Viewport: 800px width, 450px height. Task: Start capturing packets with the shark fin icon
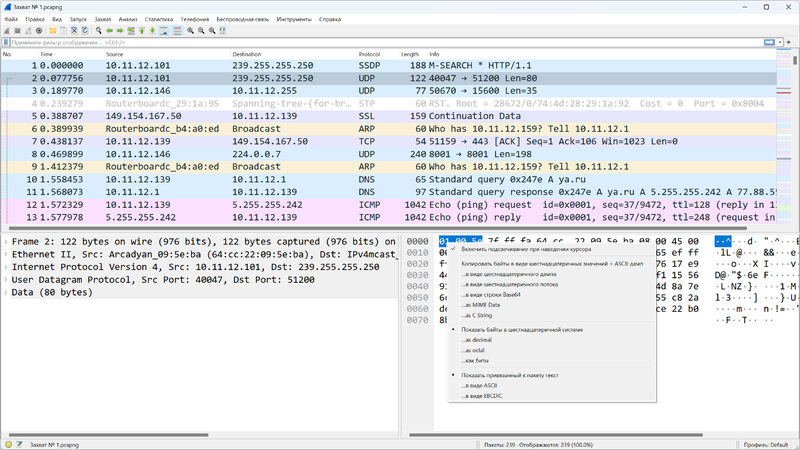tap(7, 31)
